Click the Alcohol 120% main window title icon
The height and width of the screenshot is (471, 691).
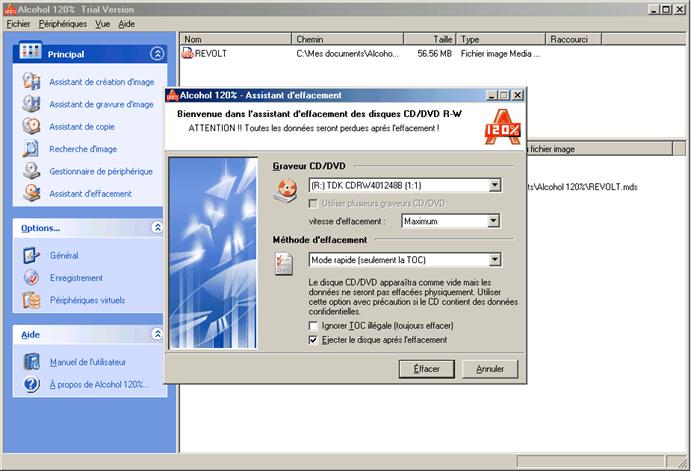10,9
